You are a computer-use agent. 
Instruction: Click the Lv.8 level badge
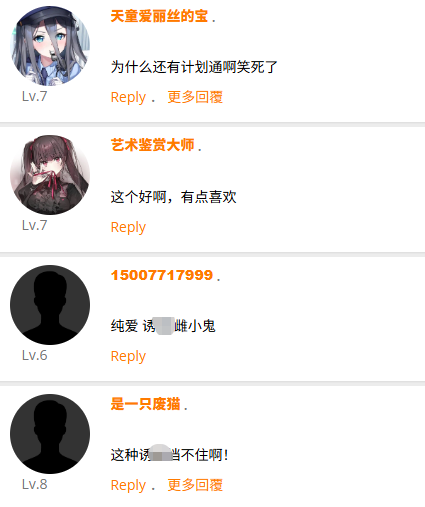35,484
